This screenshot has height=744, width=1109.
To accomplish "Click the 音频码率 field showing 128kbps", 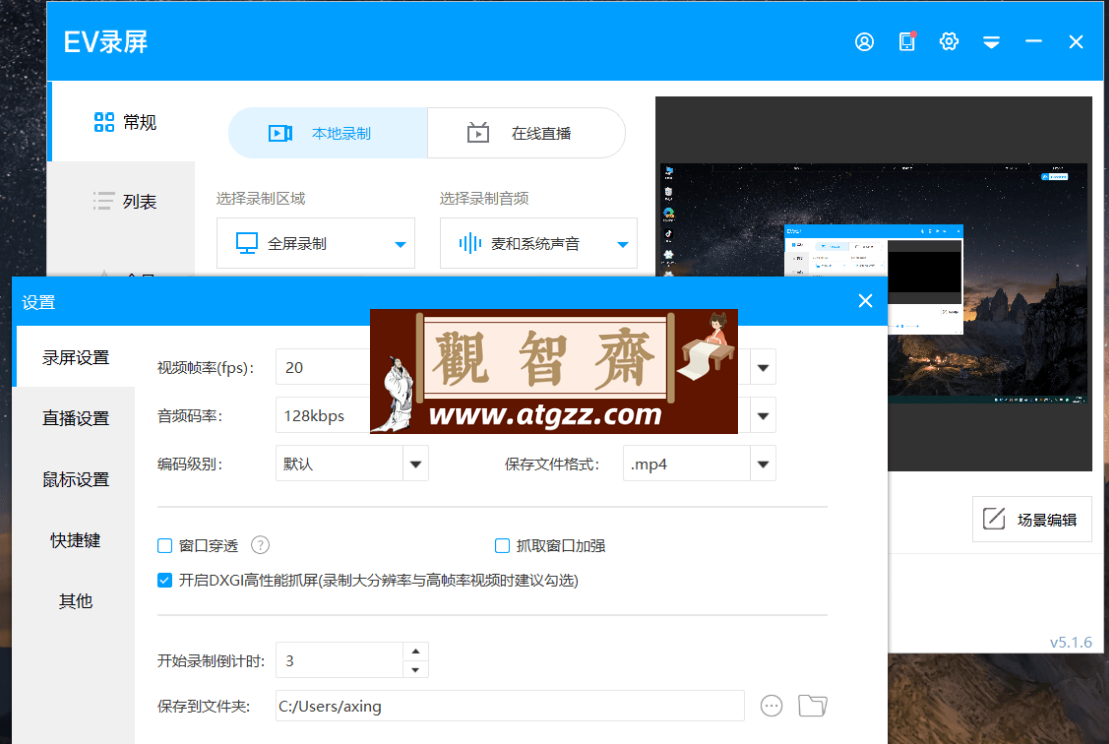I will 323,416.
